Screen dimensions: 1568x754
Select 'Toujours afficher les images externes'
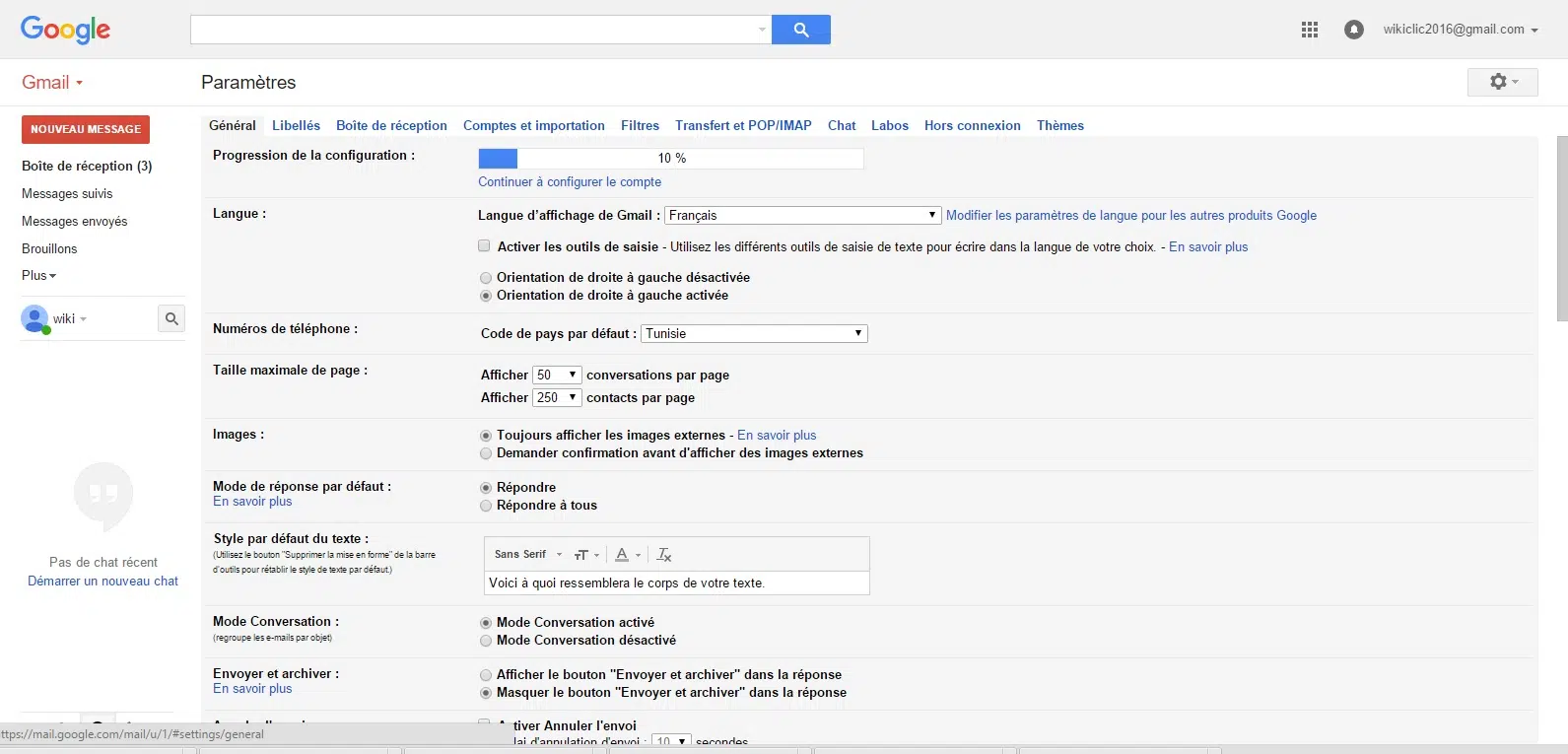click(486, 436)
